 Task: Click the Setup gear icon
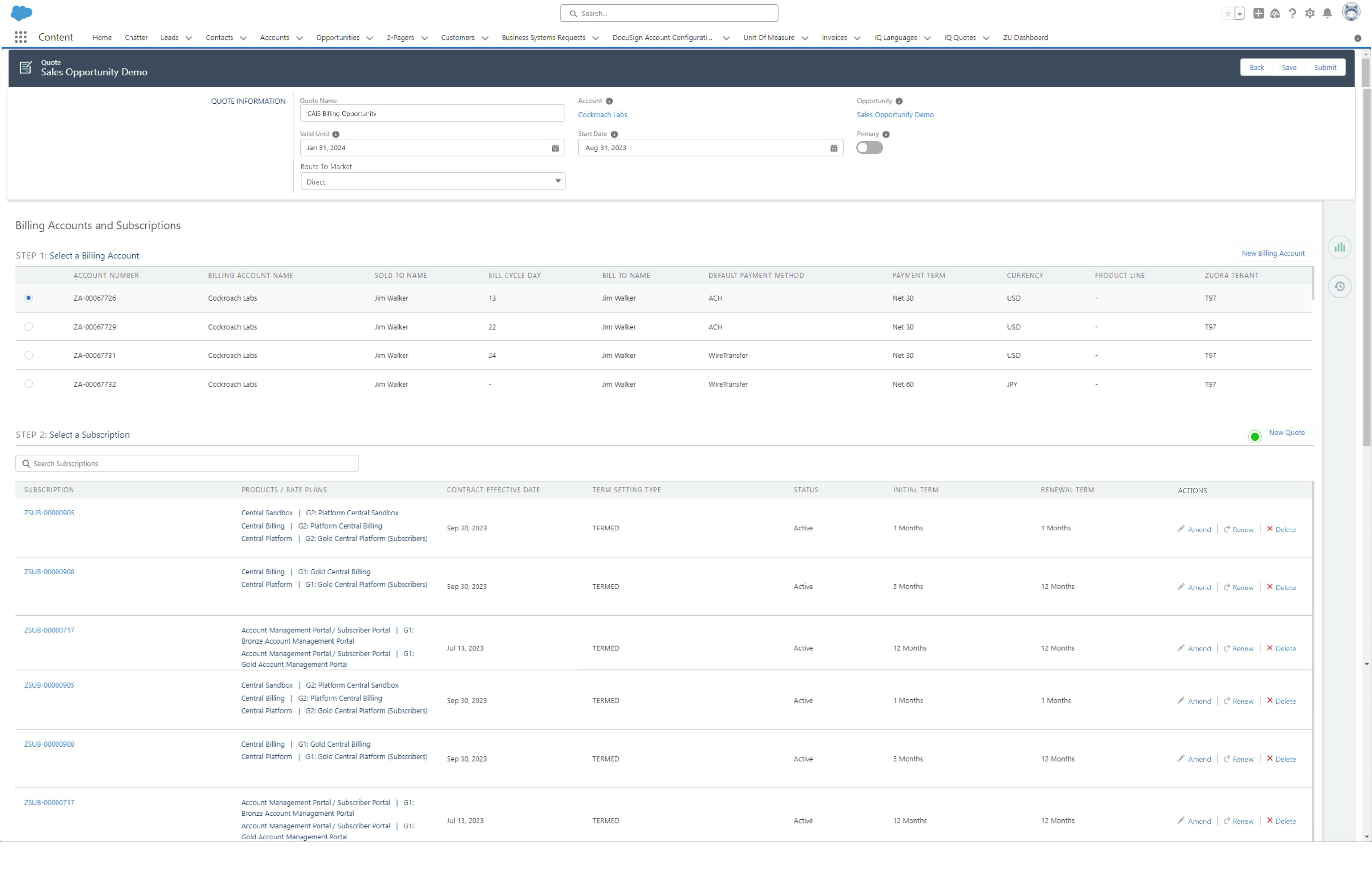click(1310, 13)
